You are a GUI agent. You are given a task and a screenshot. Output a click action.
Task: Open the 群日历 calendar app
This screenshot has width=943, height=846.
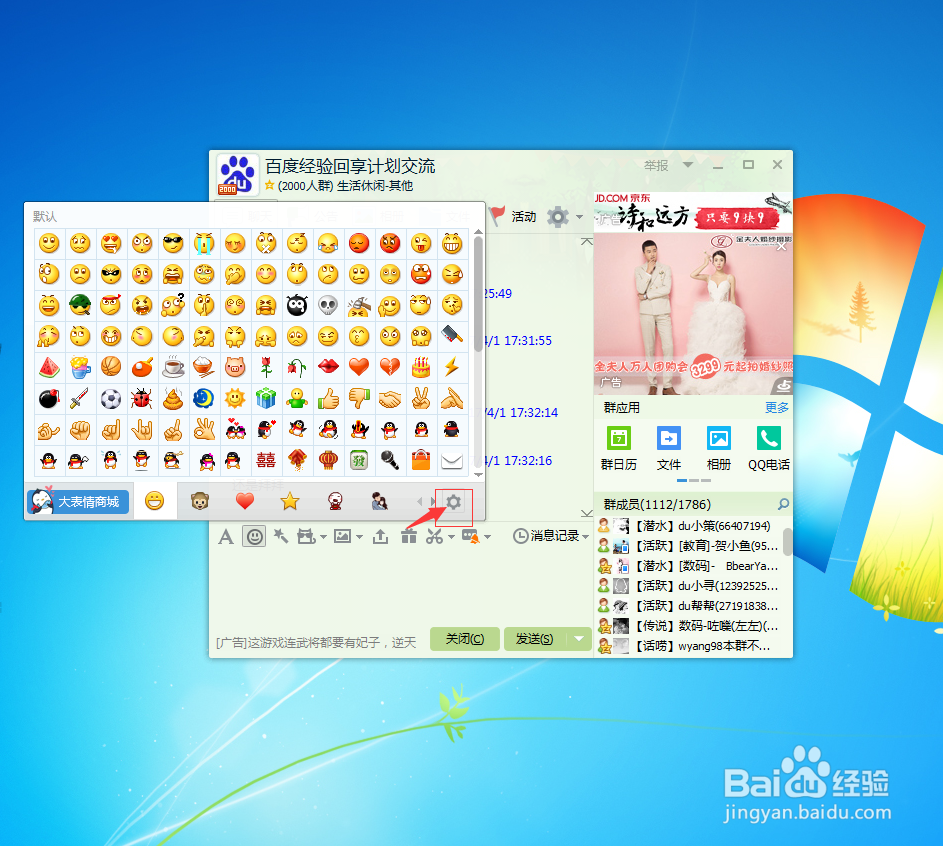(619, 448)
